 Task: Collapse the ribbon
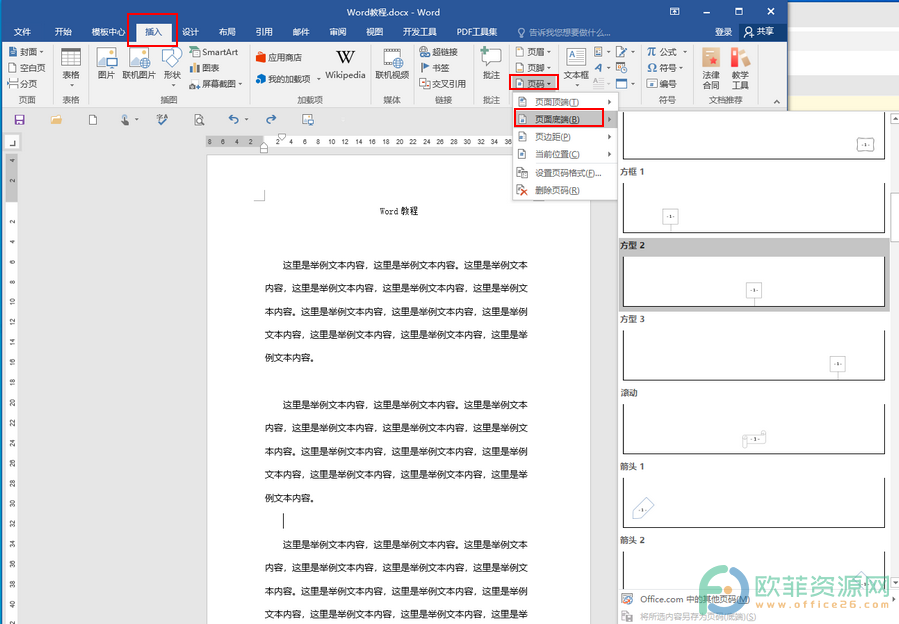[x=777, y=102]
